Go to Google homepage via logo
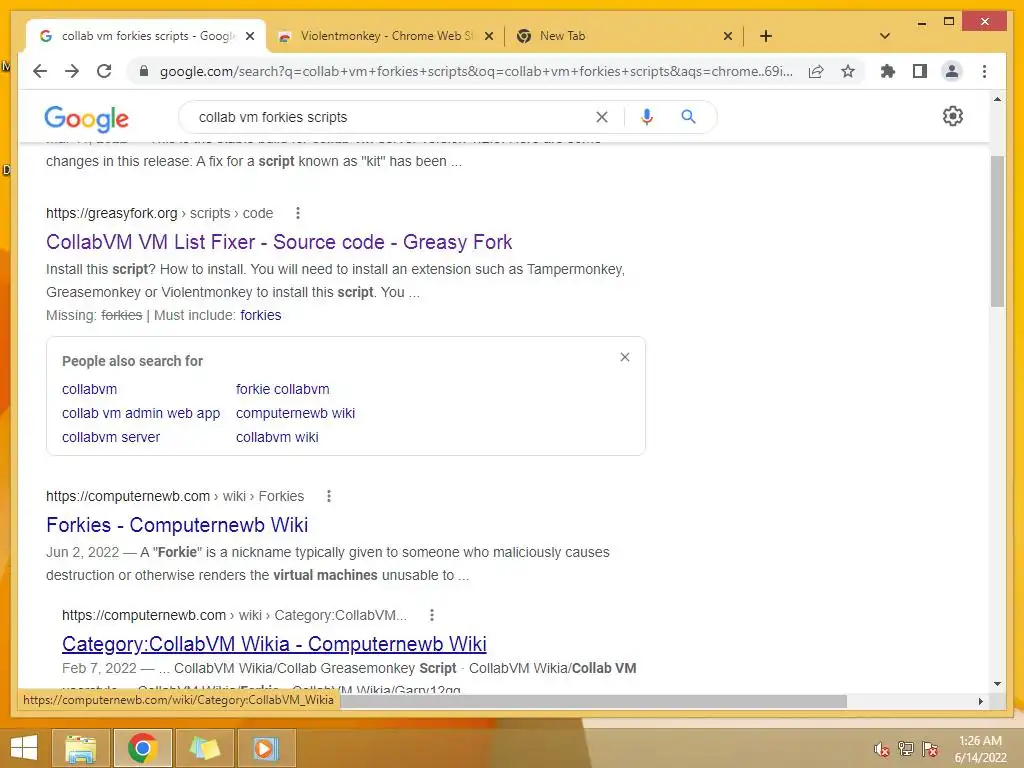The height and width of the screenshot is (768, 1024). (x=86, y=118)
